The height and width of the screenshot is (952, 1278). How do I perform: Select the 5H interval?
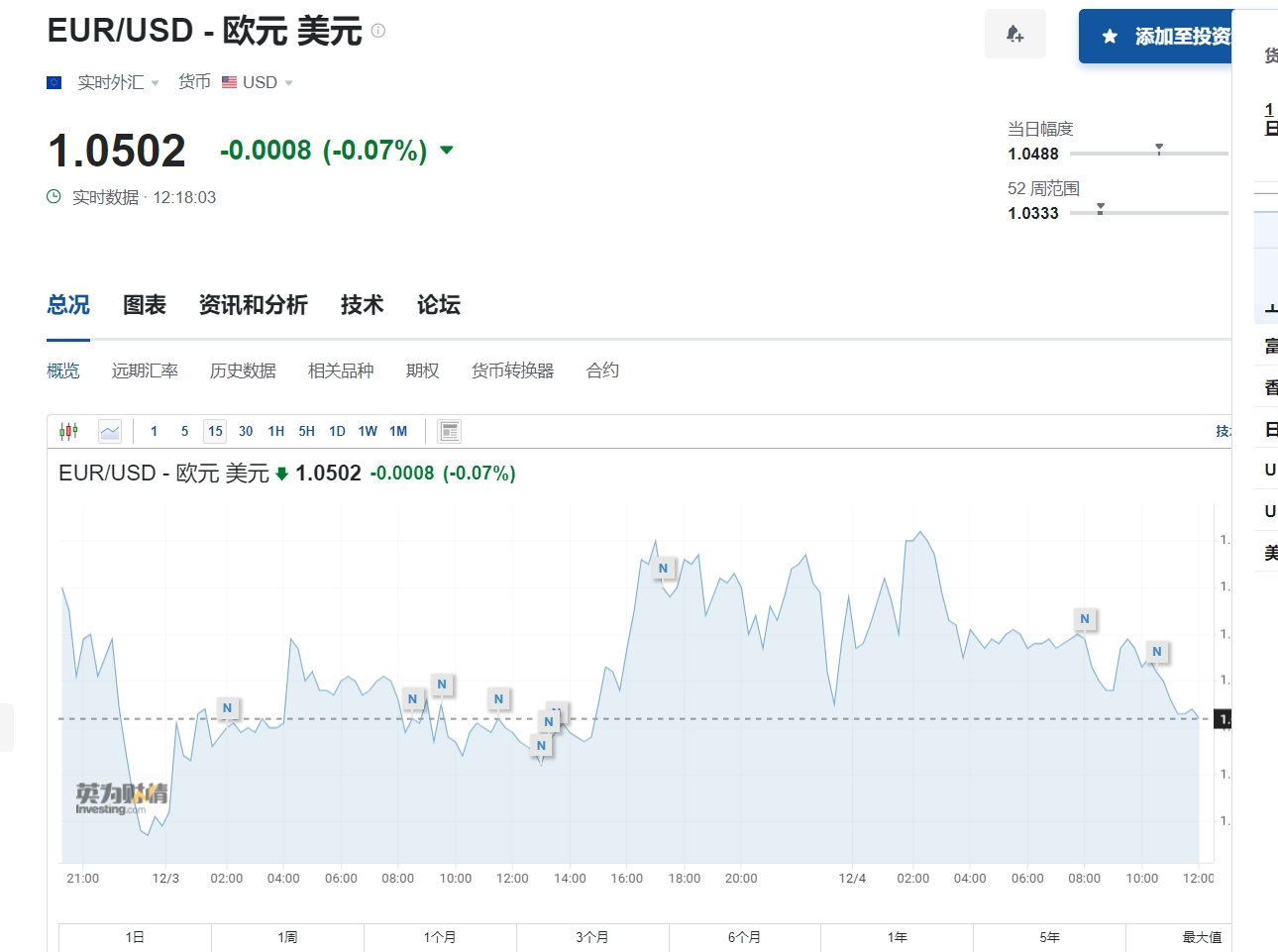[307, 431]
